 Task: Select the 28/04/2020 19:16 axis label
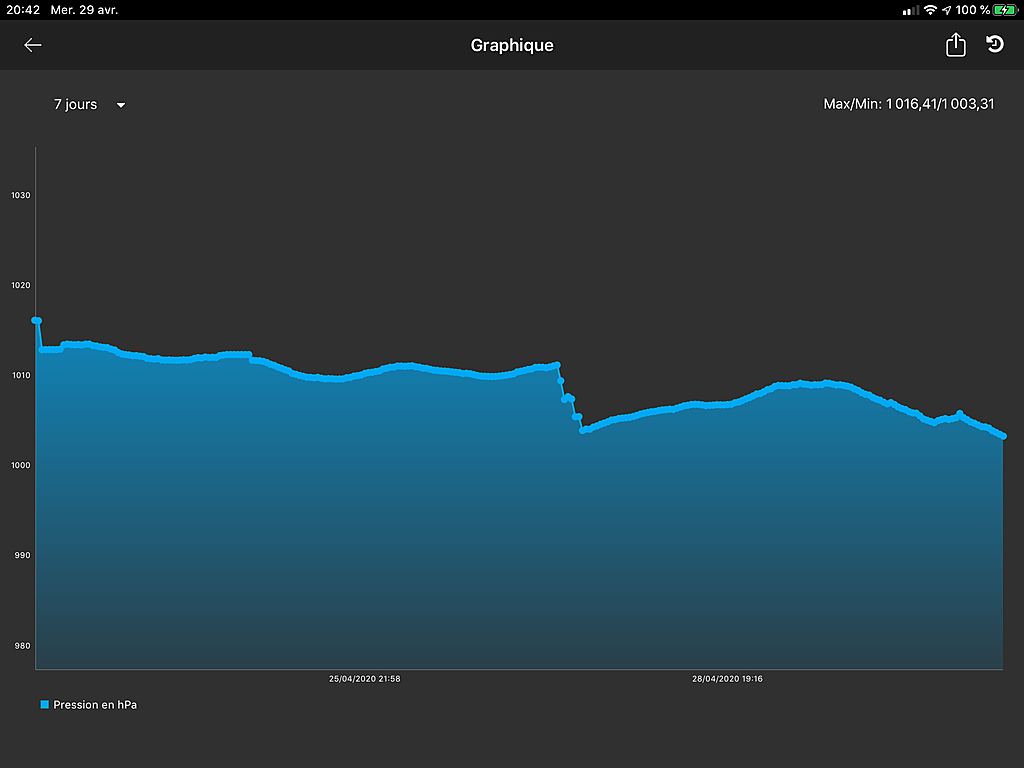727,679
